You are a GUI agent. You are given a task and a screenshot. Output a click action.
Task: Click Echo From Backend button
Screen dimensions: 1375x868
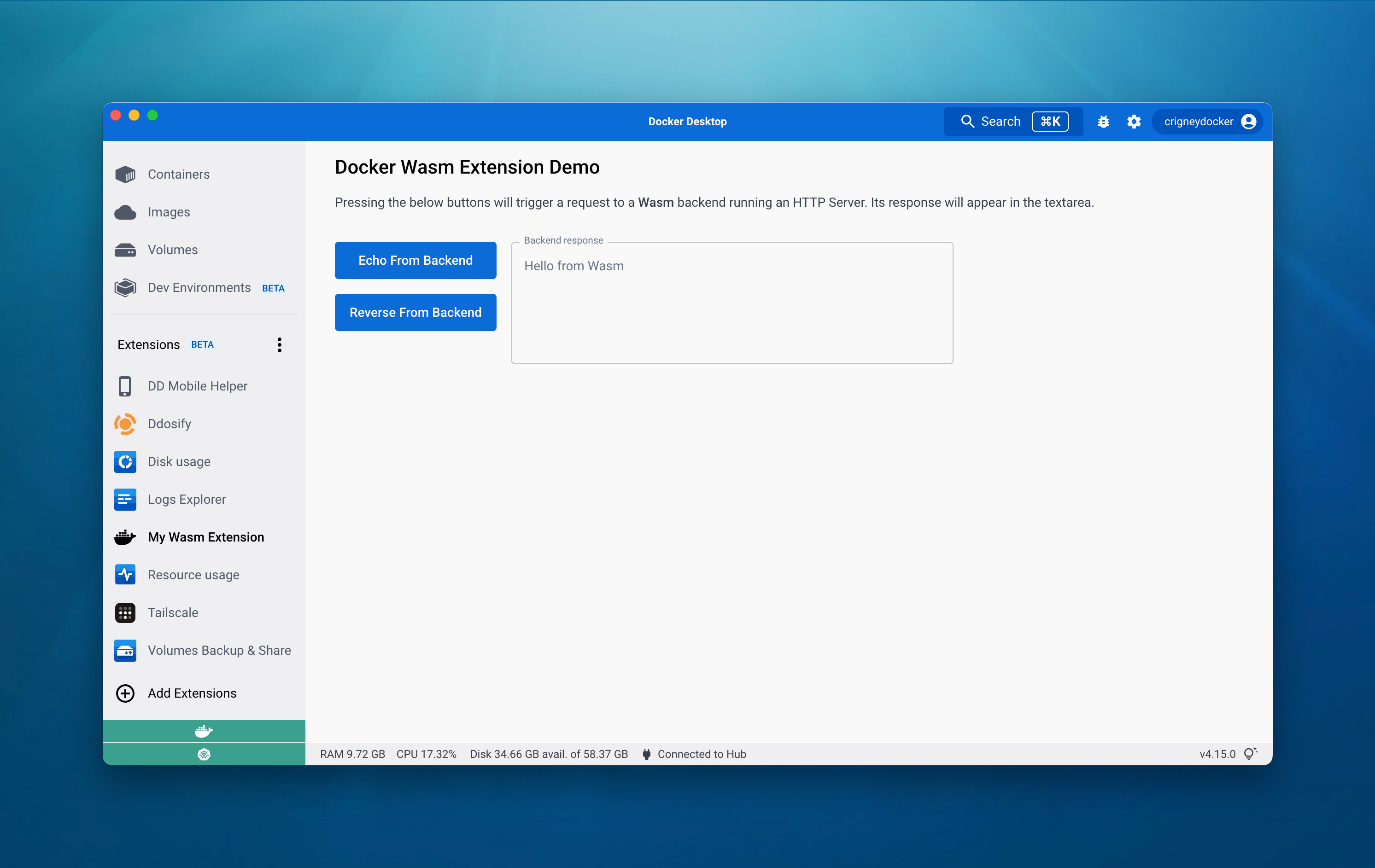(414, 260)
